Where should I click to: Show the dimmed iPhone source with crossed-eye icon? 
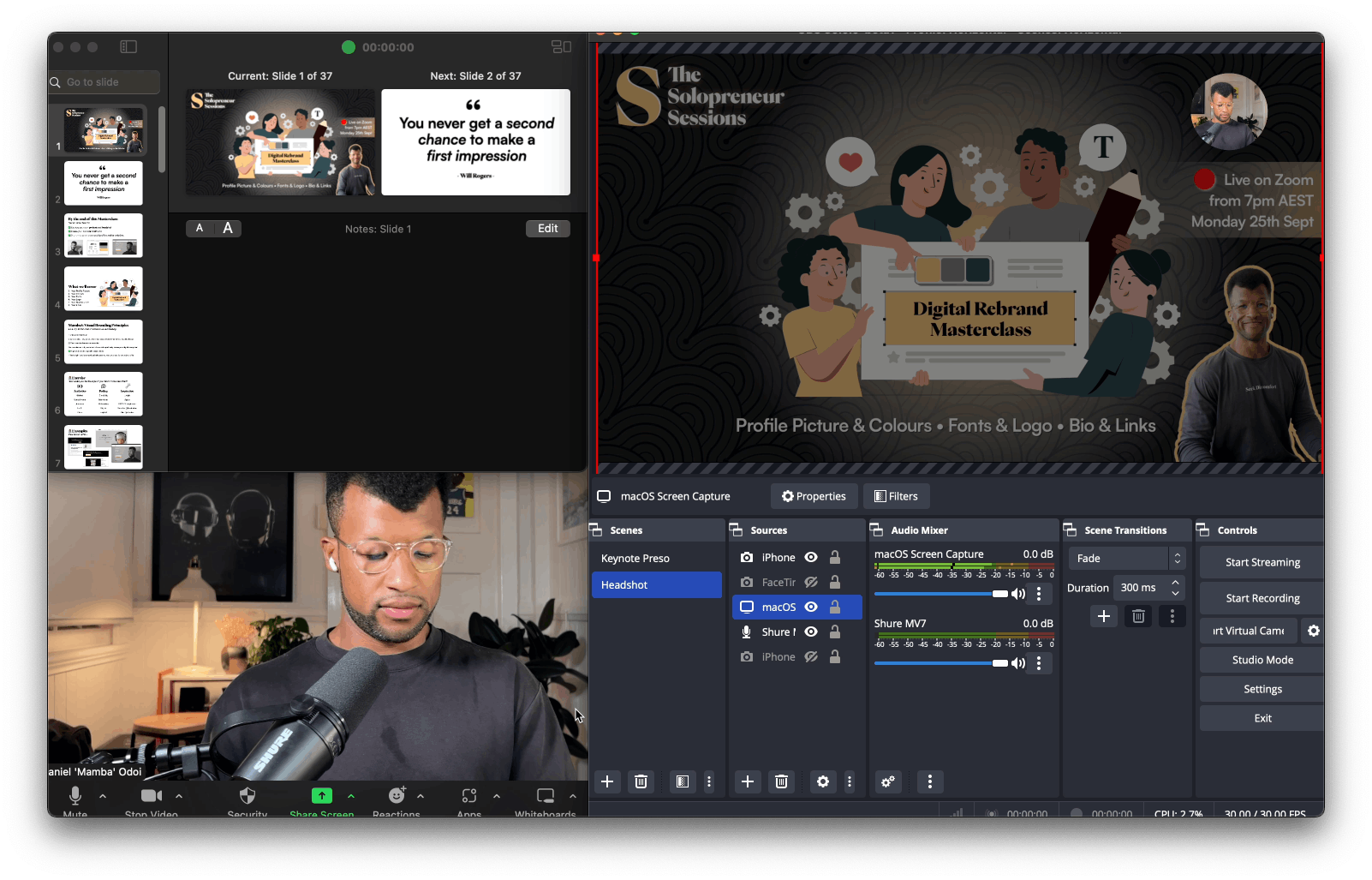pos(811,657)
